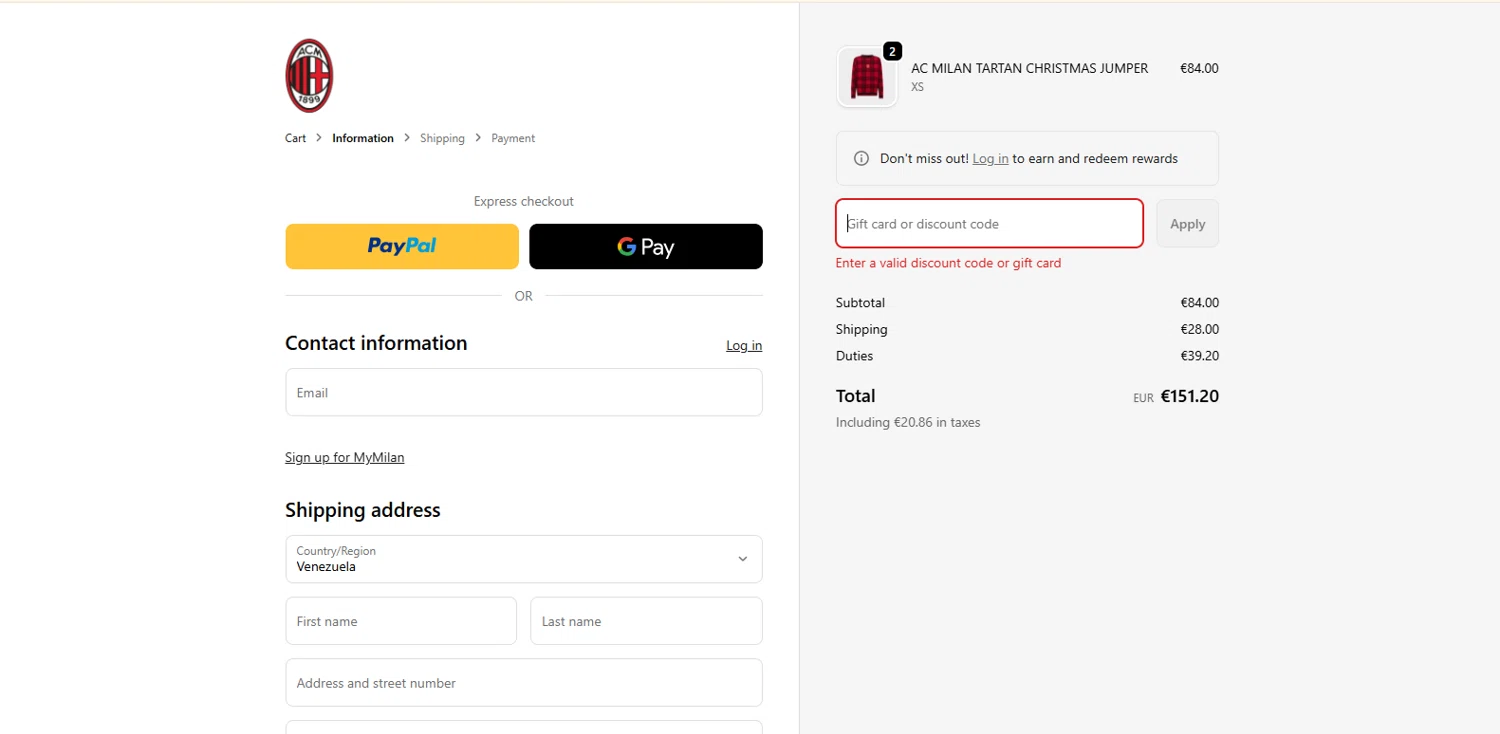Viewport: 1500px width, 734px height.
Task: Click the Apply discount button
Action: (x=1187, y=223)
